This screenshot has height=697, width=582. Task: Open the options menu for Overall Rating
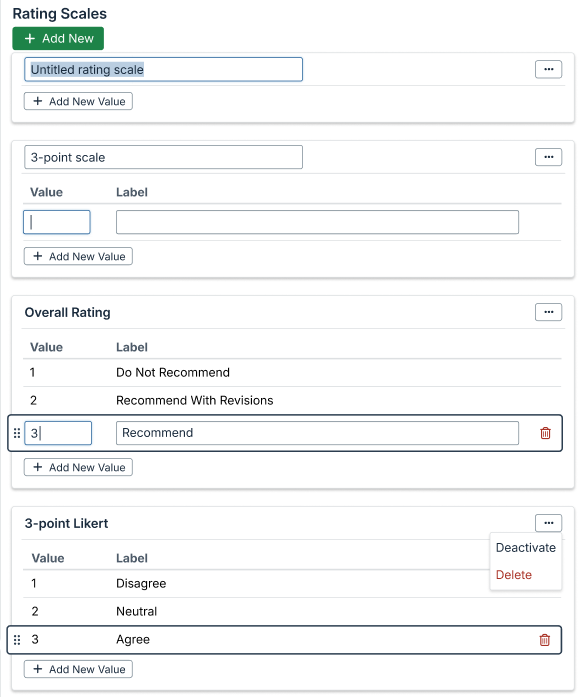pyautogui.click(x=548, y=312)
